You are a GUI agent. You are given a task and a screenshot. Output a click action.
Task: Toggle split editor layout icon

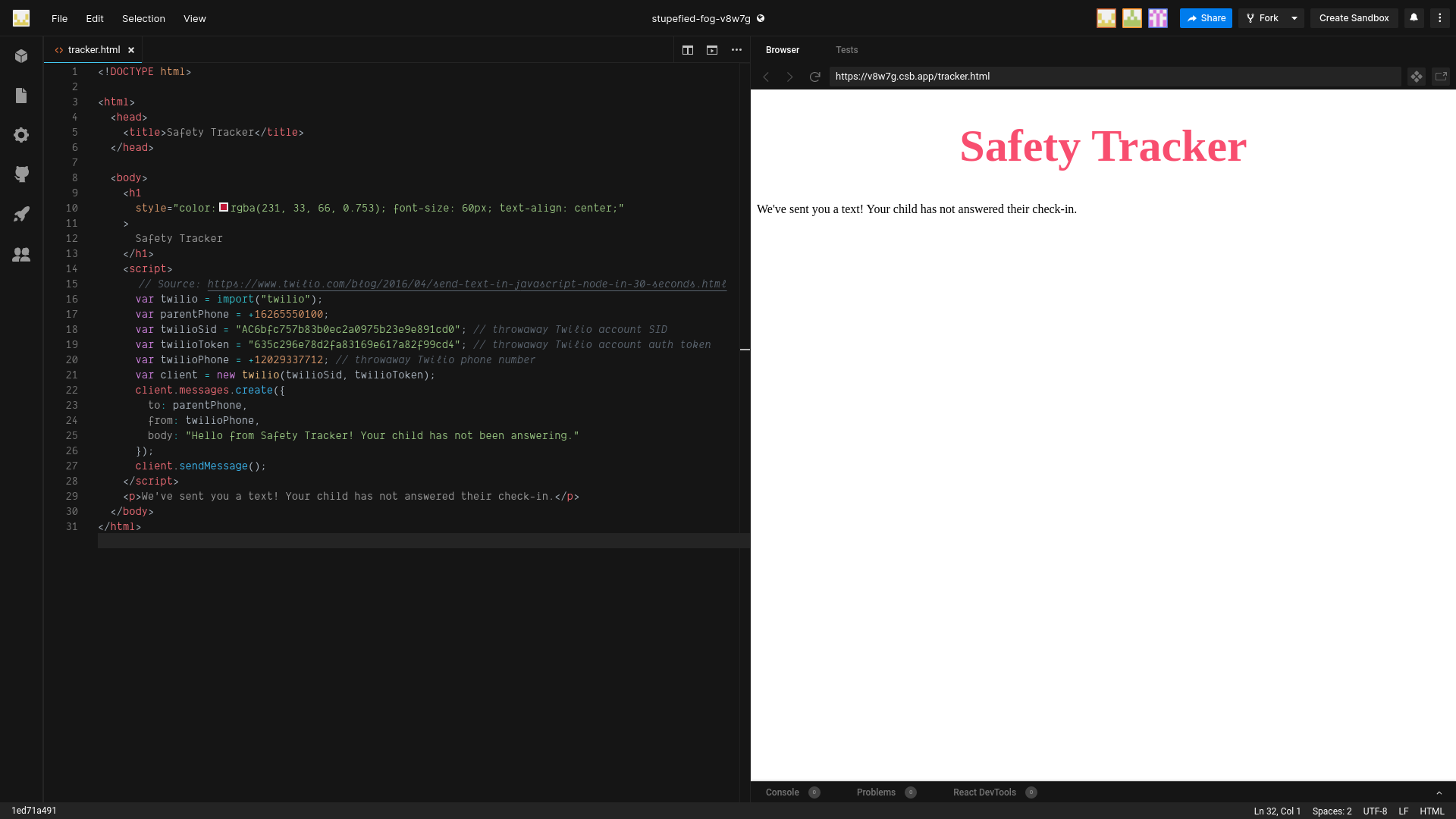[688, 50]
